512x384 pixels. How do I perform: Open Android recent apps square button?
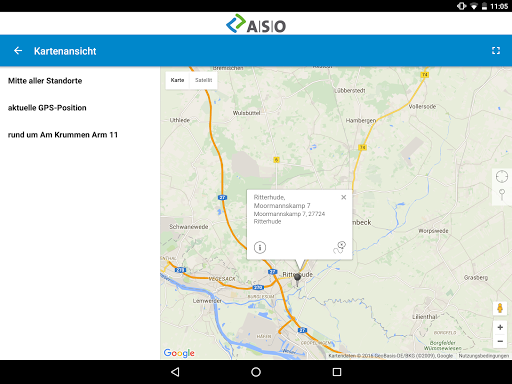(x=337, y=372)
